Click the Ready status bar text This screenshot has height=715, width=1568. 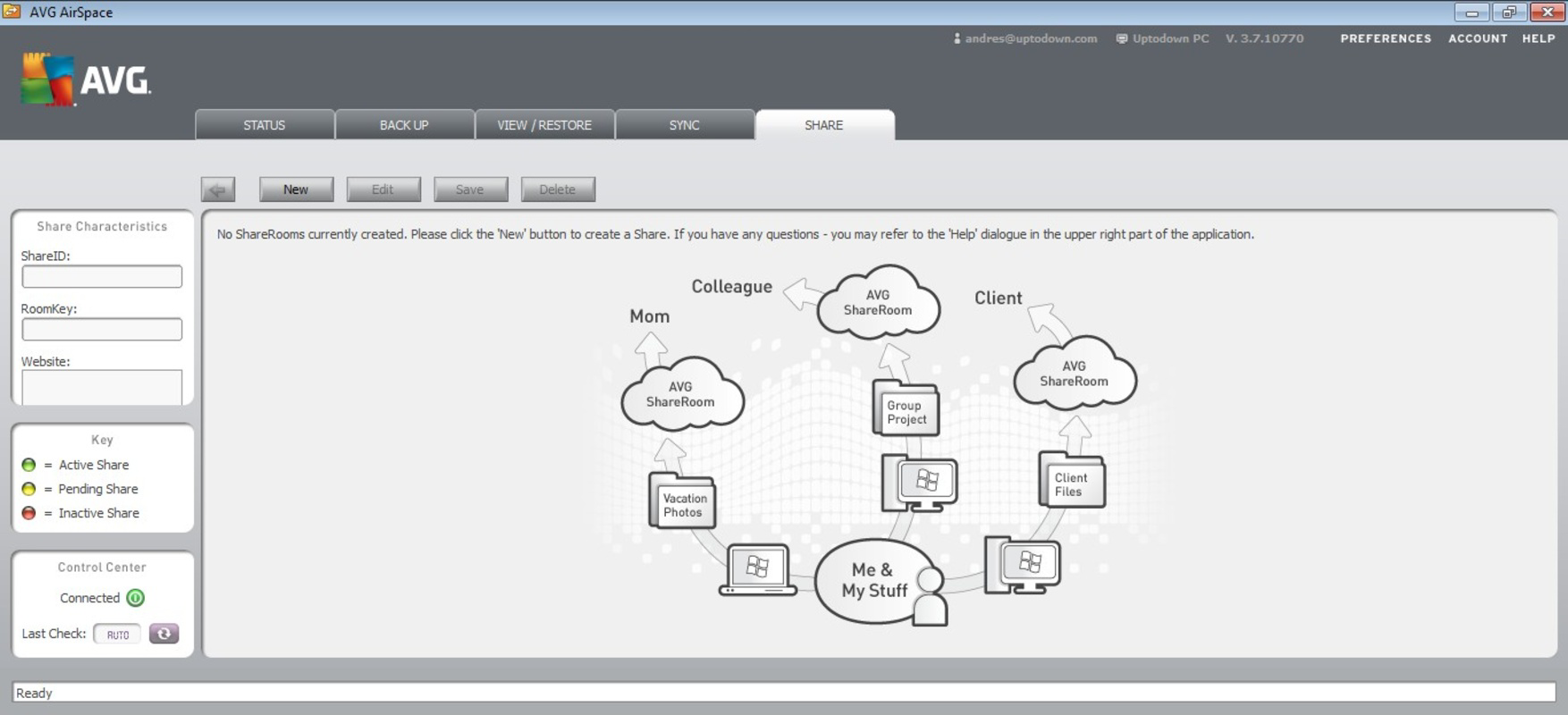tap(34, 693)
